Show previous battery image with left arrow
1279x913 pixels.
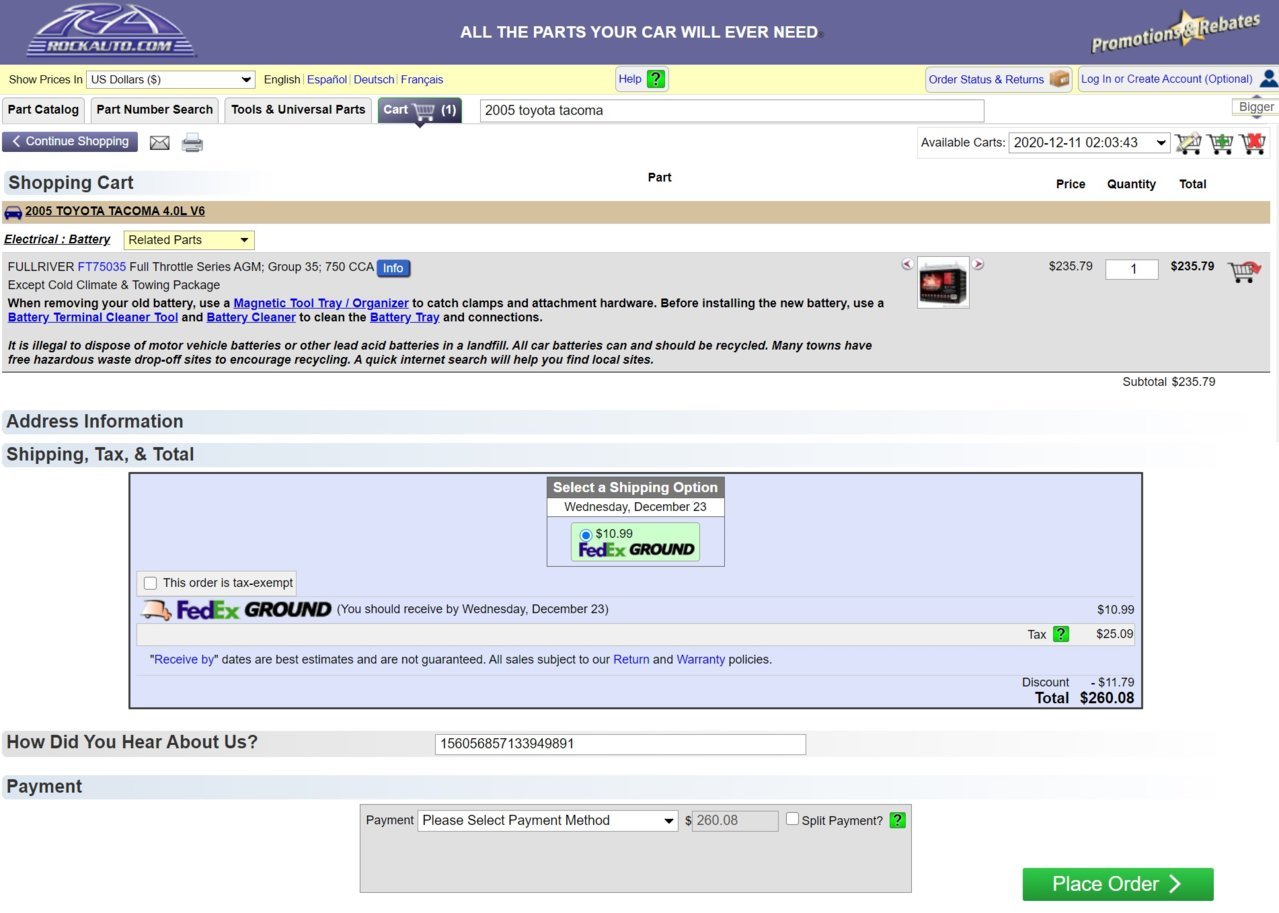click(x=907, y=264)
